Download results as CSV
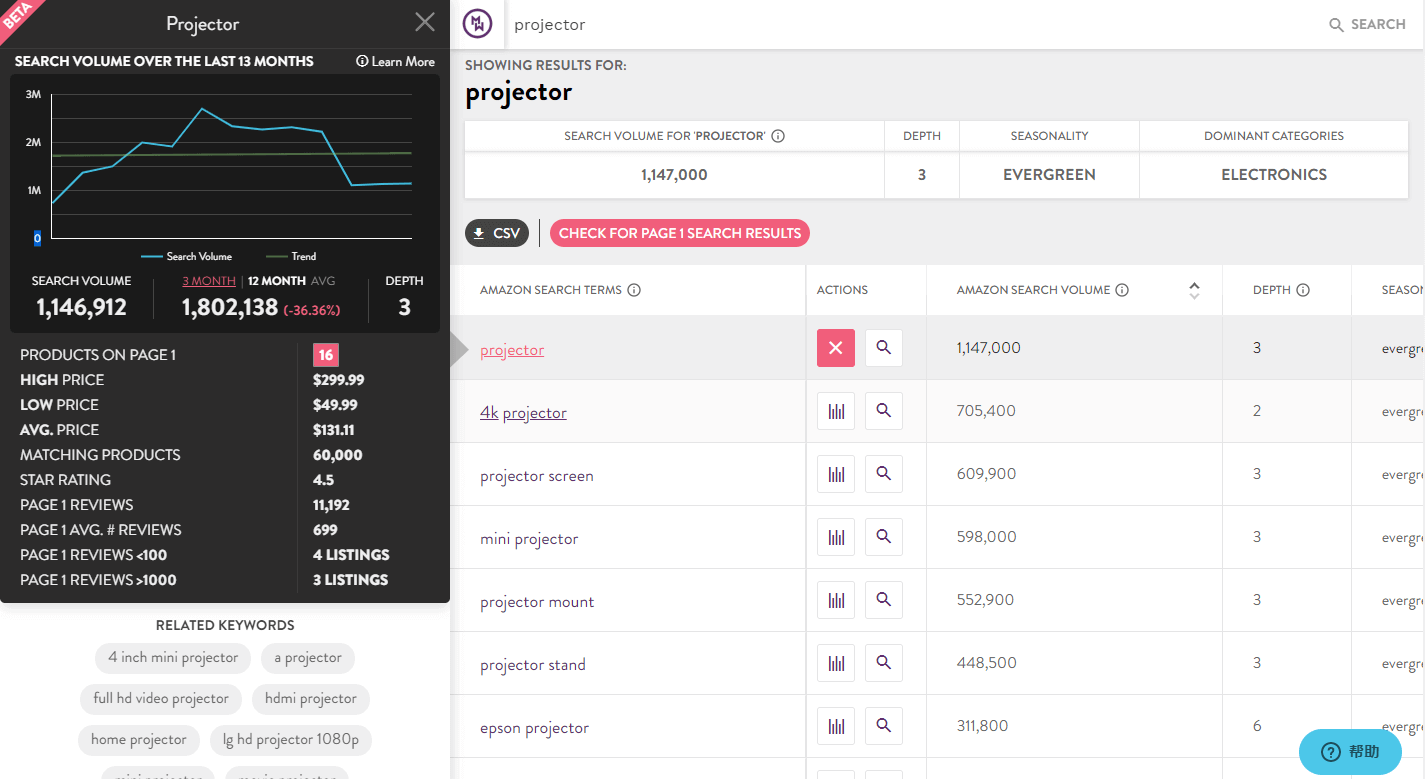The height and width of the screenshot is (779, 1425). 497,233
